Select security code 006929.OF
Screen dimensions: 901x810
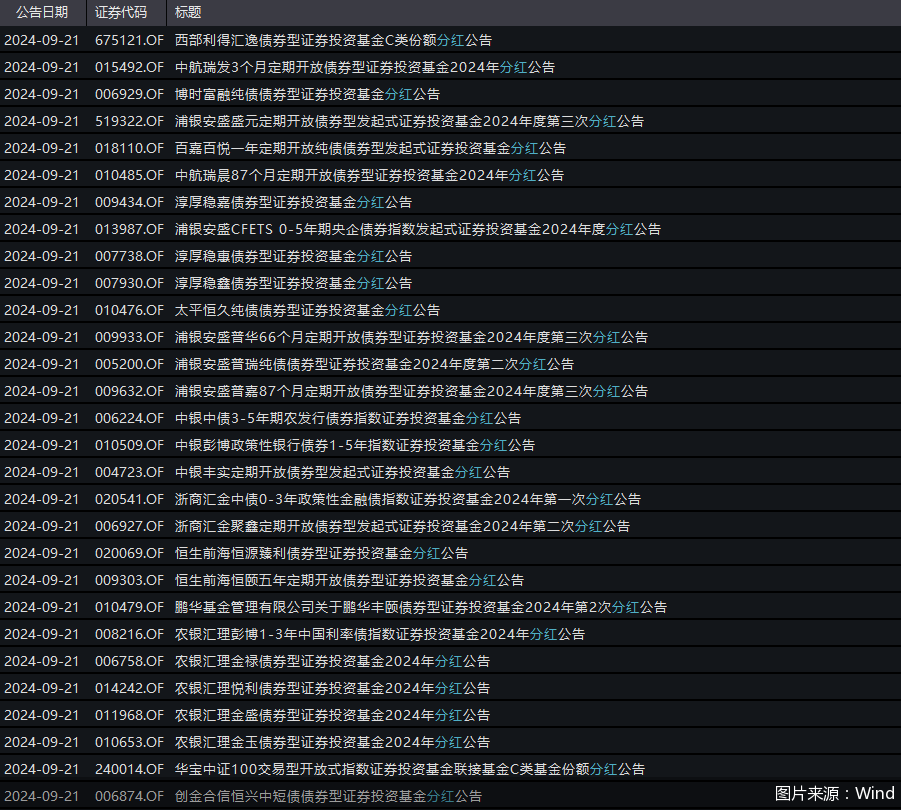coord(129,94)
